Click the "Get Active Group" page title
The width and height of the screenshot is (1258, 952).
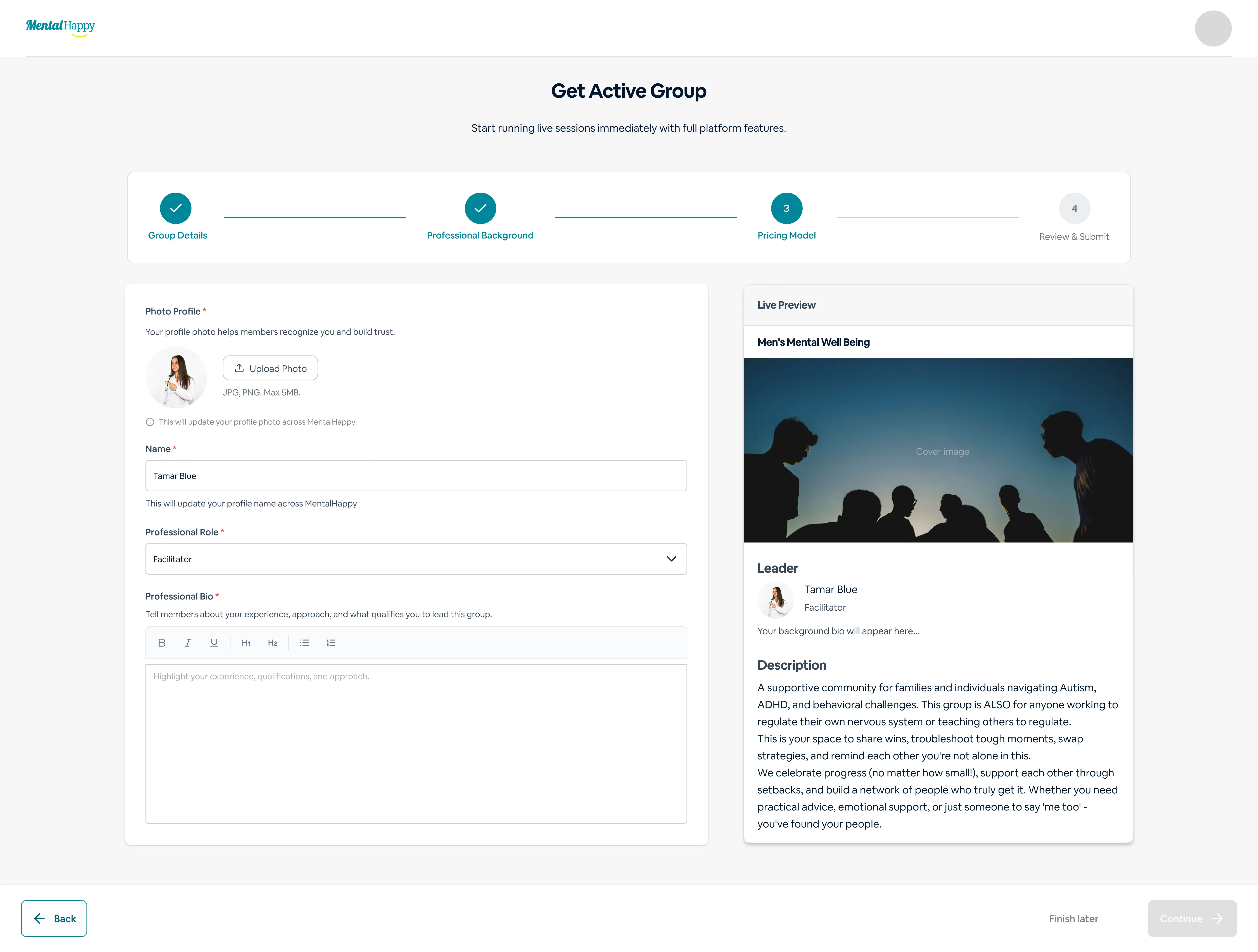tap(629, 91)
